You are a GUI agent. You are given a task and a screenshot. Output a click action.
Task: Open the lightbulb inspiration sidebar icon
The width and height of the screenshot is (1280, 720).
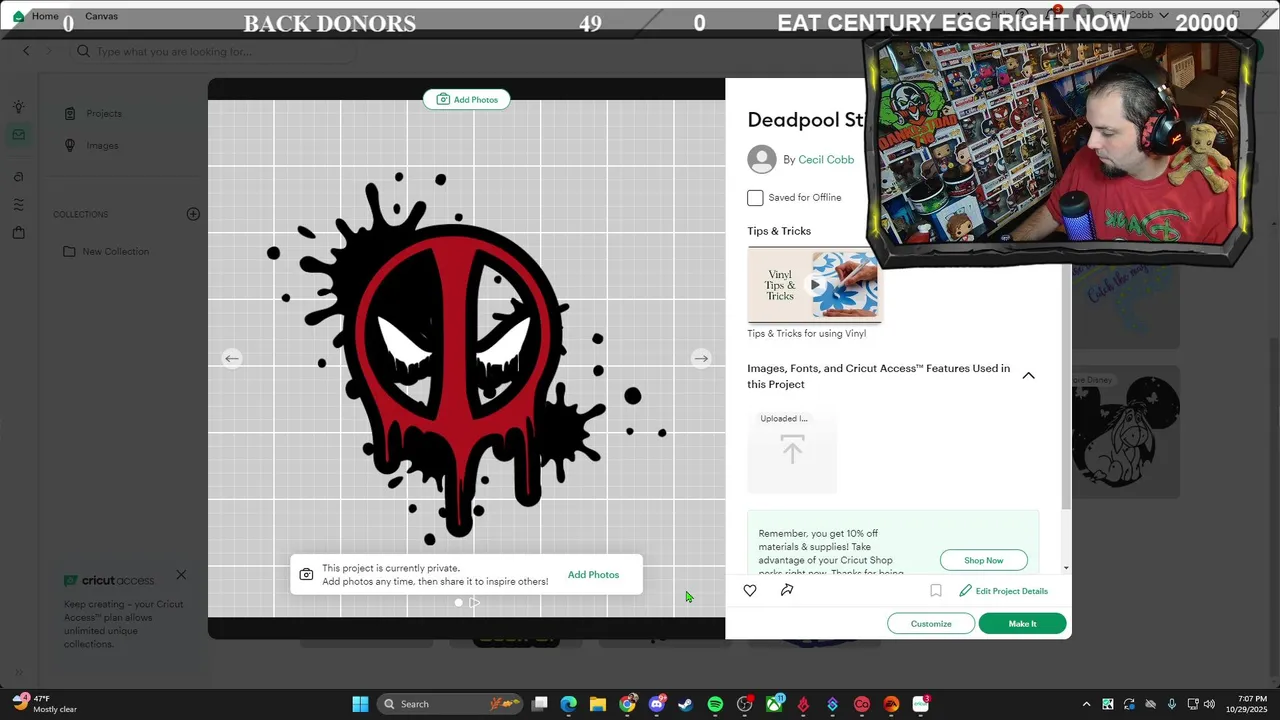[x=18, y=107]
